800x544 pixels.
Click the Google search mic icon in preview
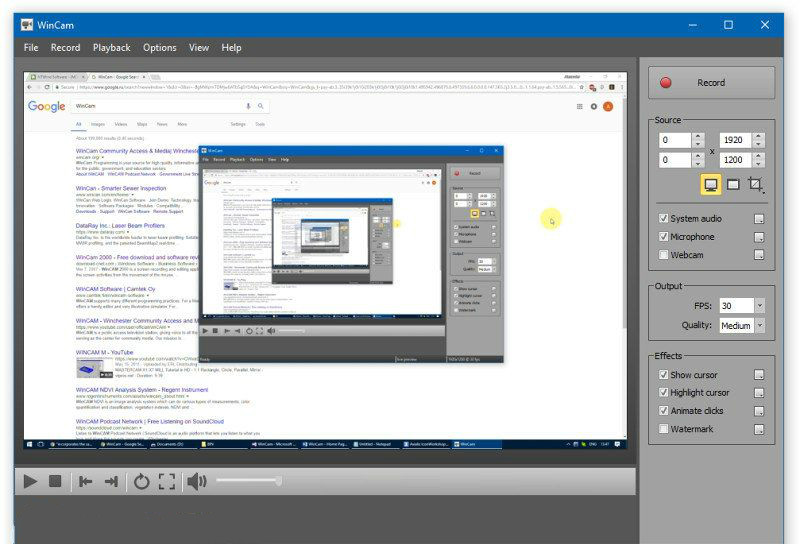(x=248, y=106)
